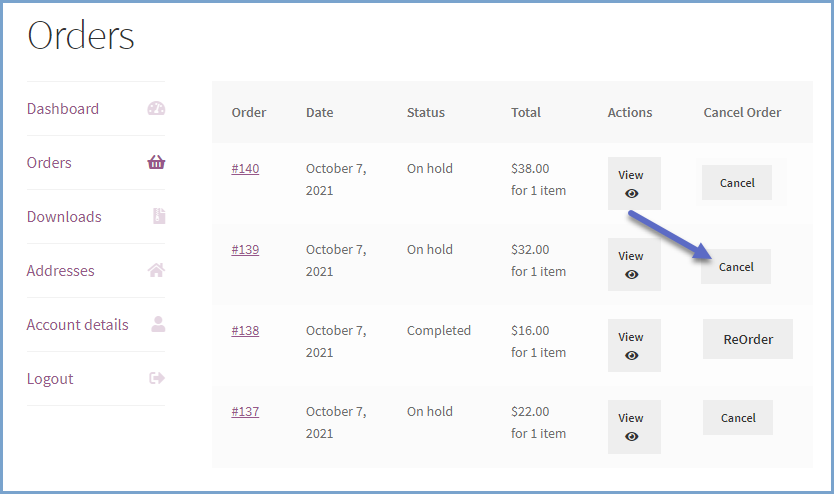The image size is (834, 494).
Task: Open order #139 link
Action: [245, 250]
